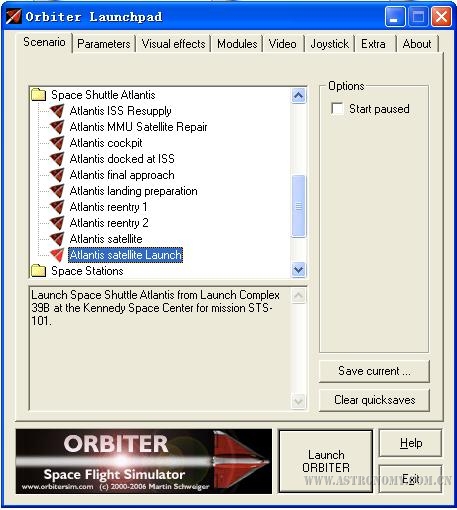Click the Atlantis satellite scenario icon
457x510 pixels.
(x=57, y=239)
